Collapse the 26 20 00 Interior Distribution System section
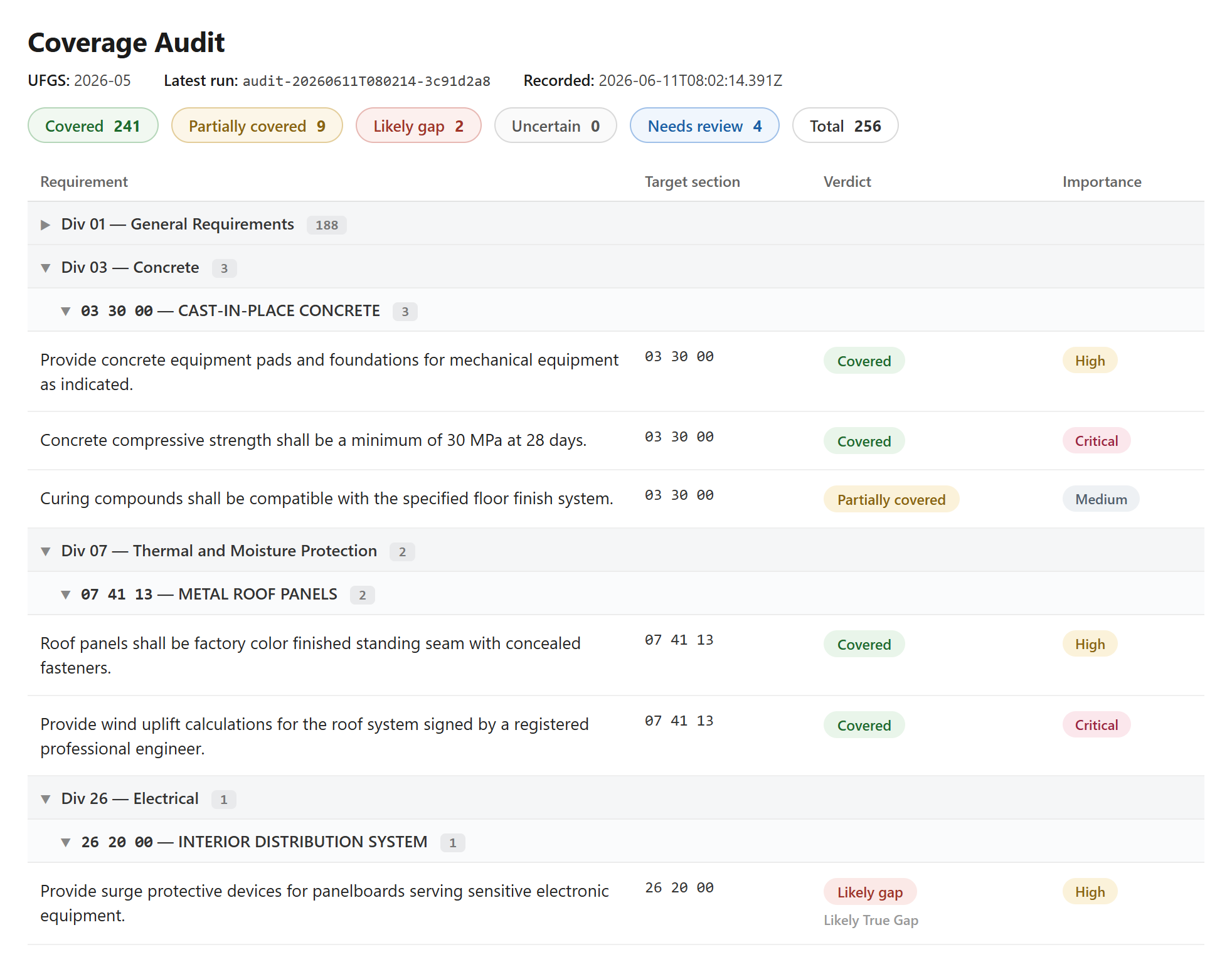1232x957 pixels. 65,842
